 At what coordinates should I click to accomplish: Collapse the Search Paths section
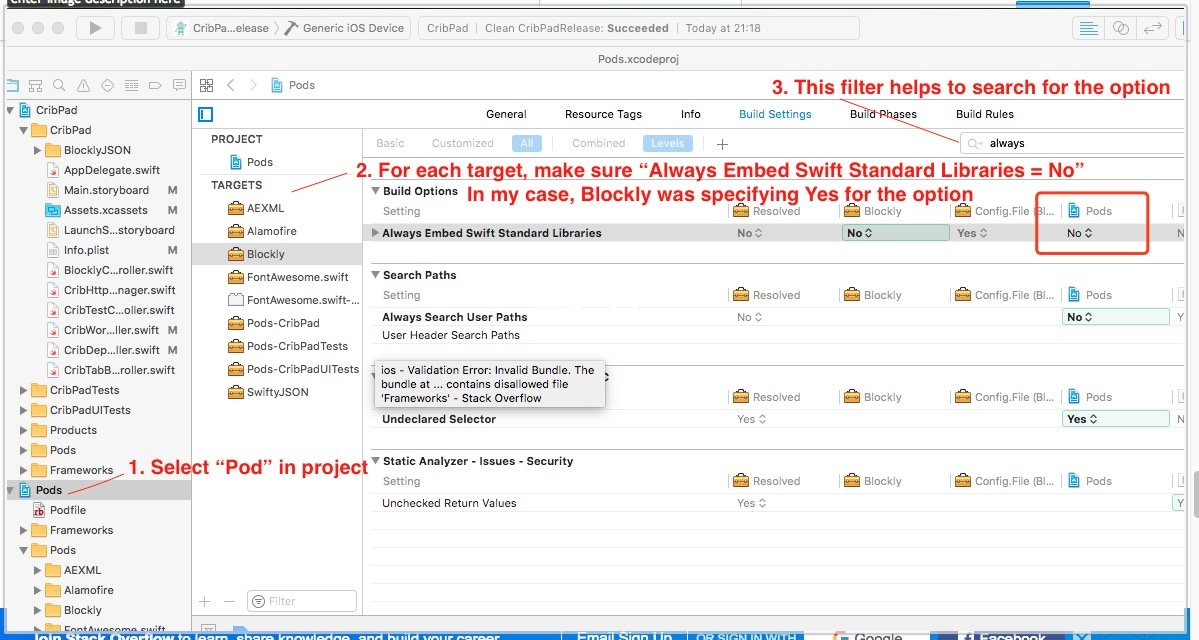[375, 275]
